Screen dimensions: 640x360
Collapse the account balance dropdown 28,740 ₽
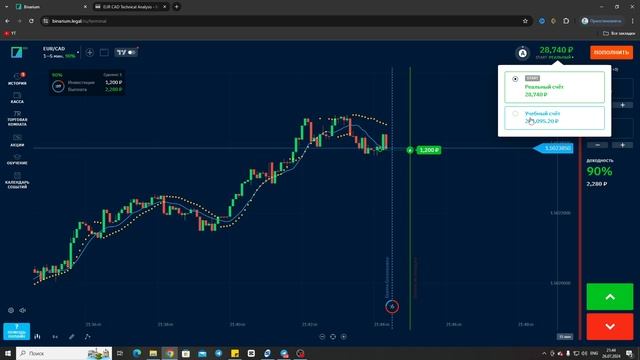[x=556, y=52]
